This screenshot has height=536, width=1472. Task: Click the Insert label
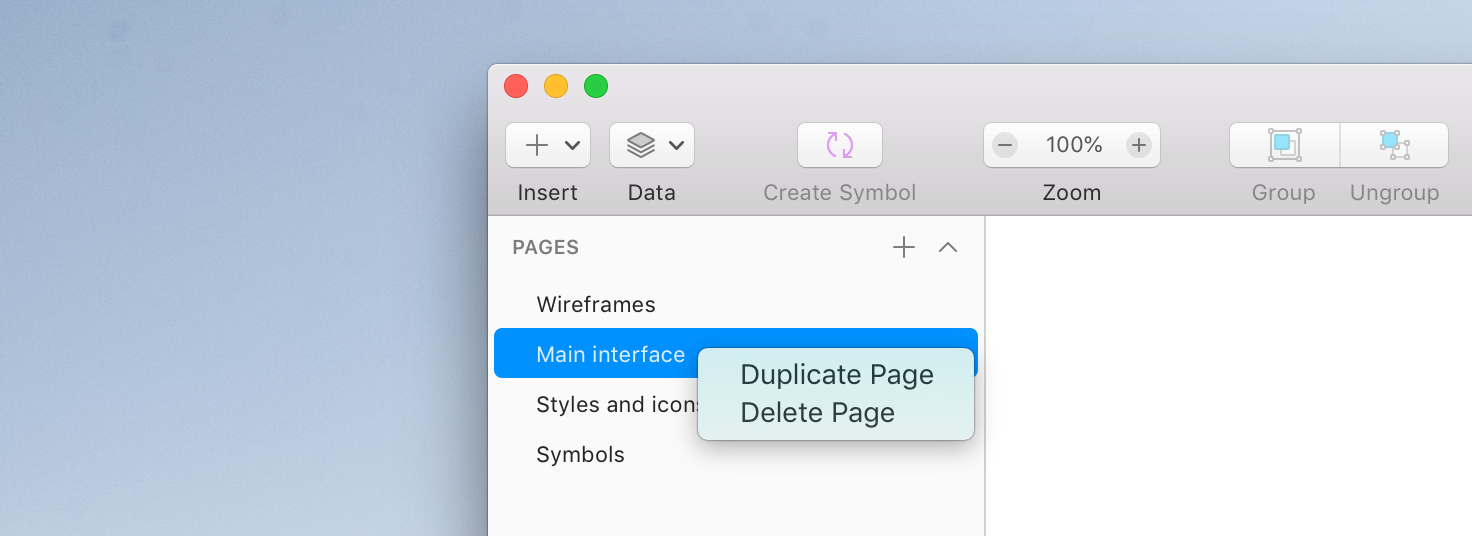coord(548,193)
